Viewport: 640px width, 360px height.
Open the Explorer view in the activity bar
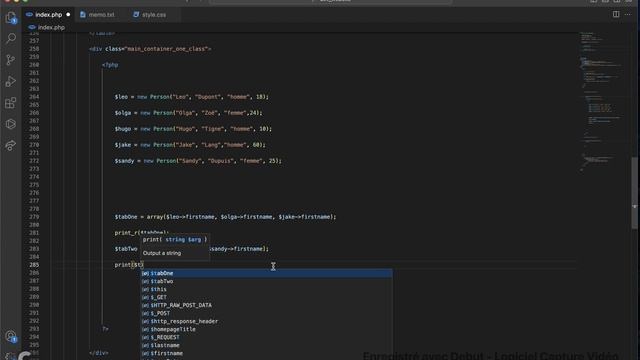11,18
